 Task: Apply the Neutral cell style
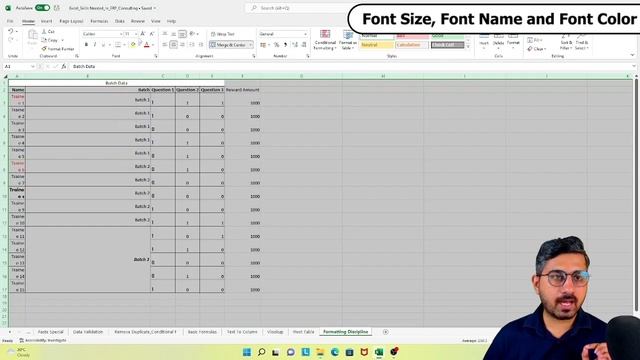[x=376, y=45]
